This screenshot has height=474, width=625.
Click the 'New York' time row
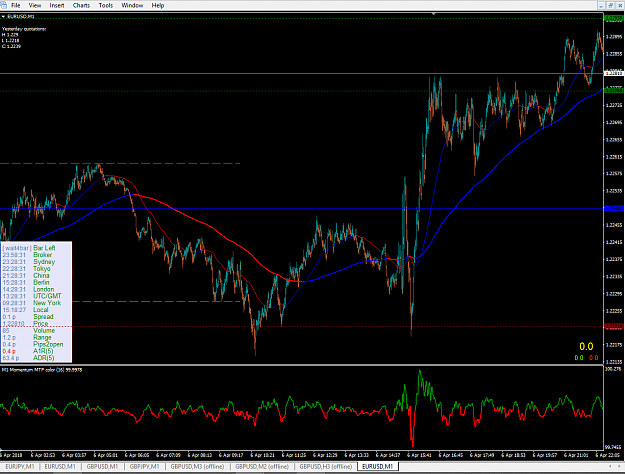32,303
